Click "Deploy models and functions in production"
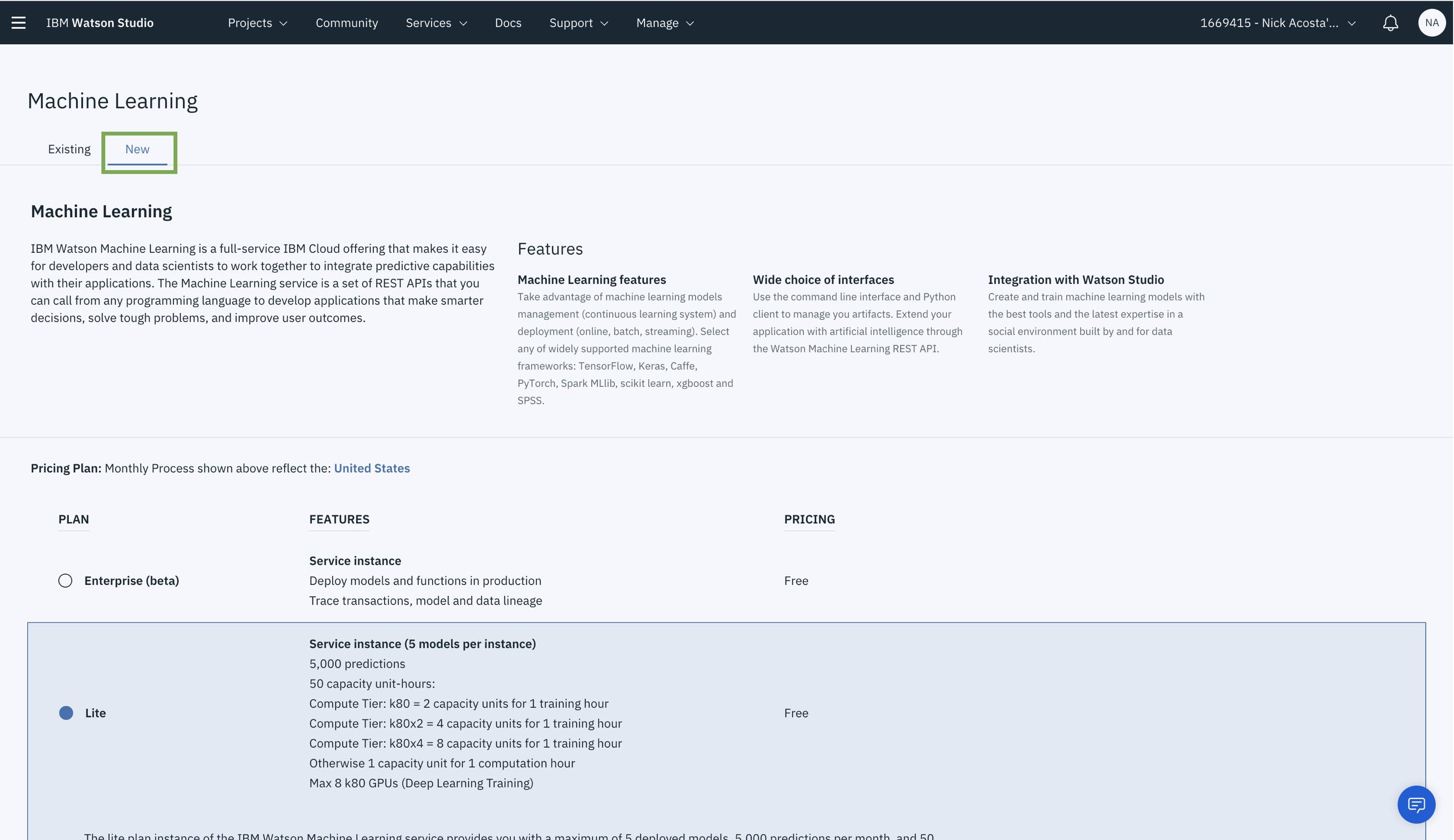1454x840 pixels. 425,581
